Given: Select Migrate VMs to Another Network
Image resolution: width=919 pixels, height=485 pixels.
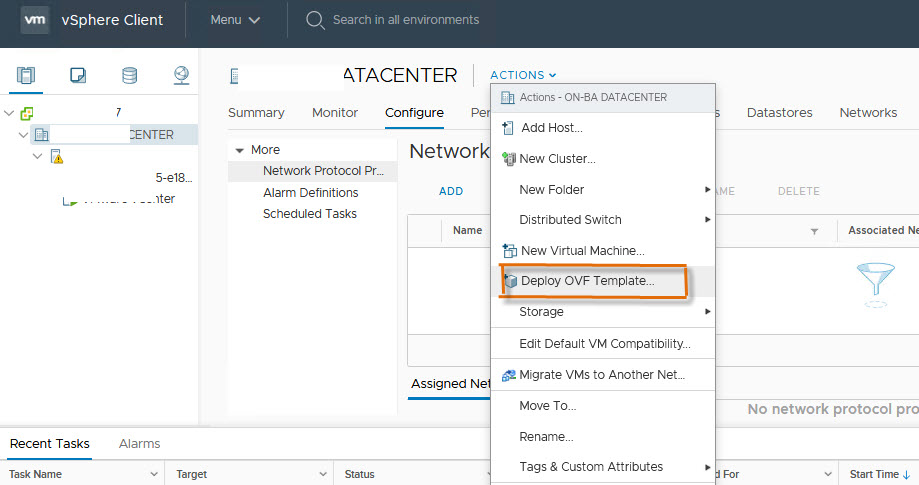Looking at the screenshot, I should pyautogui.click(x=601, y=375).
